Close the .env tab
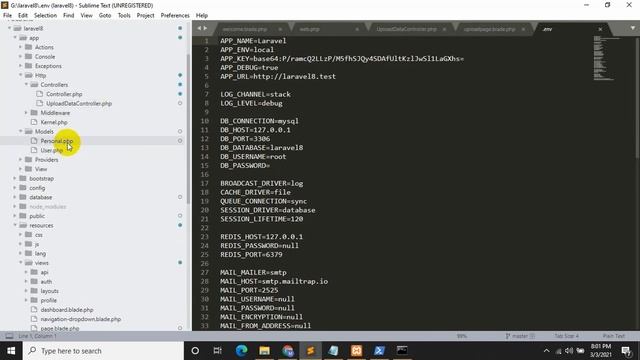640x360 pixels. 600,29
